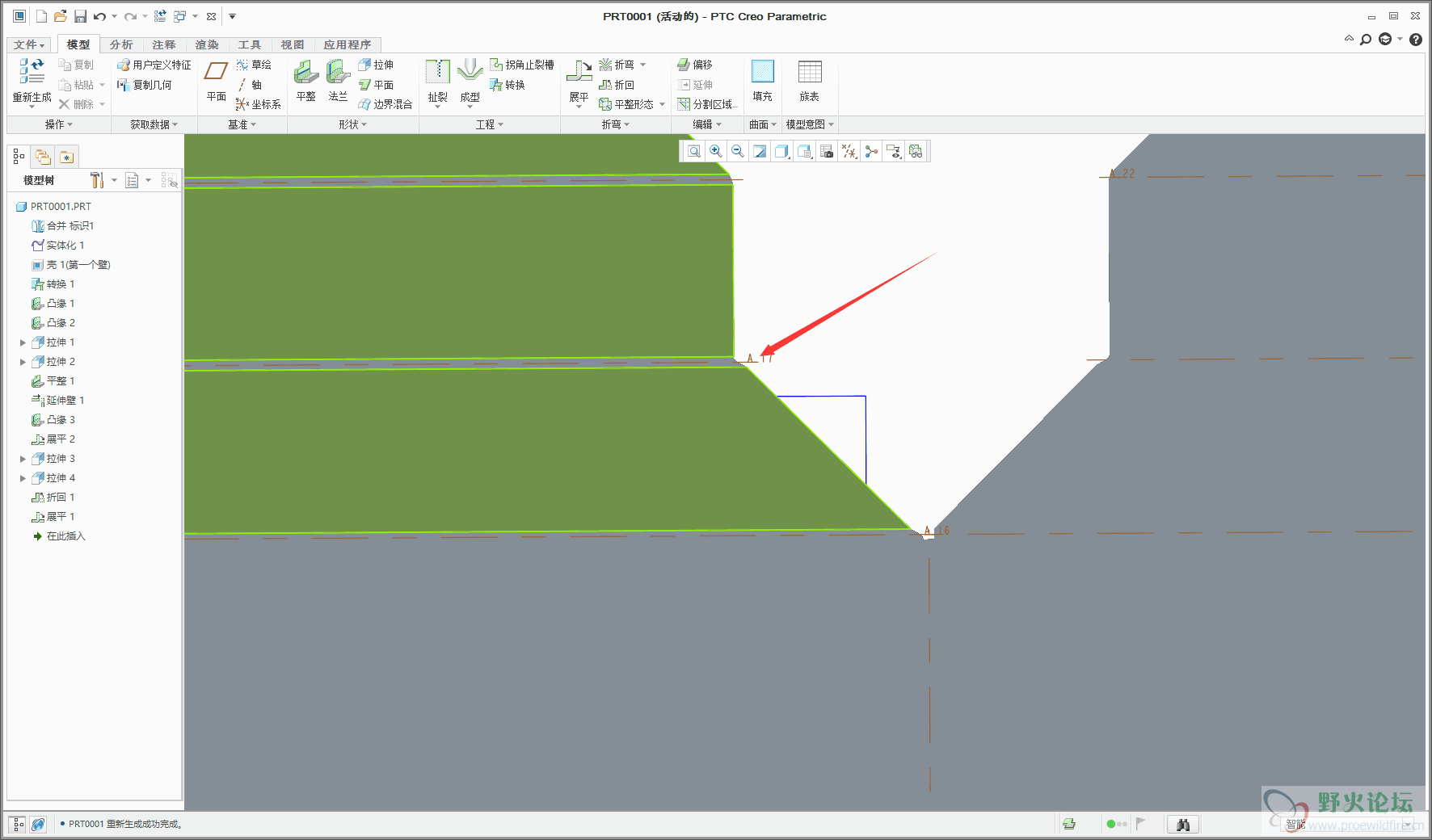
Task: Open a file with the folder icon
Action: [61, 16]
